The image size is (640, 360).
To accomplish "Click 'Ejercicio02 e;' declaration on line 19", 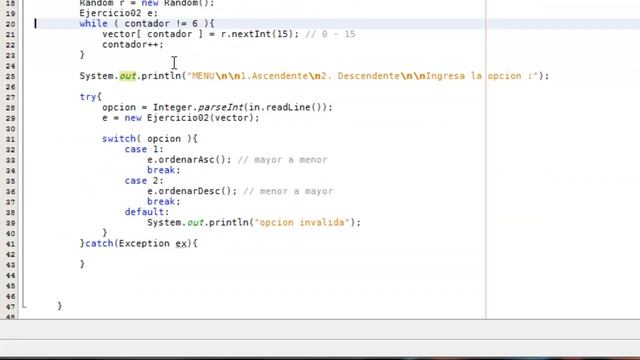I will point(118,13).
